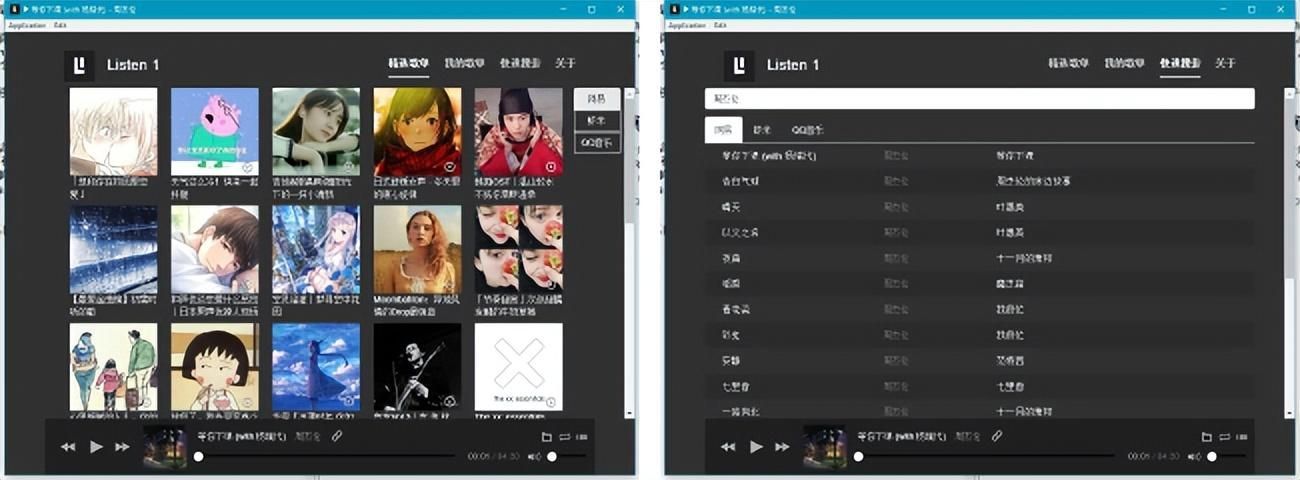Click now-playing album art in left player
Image resolution: width=1300 pixels, height=480 pixels.
tap(165, 447)
